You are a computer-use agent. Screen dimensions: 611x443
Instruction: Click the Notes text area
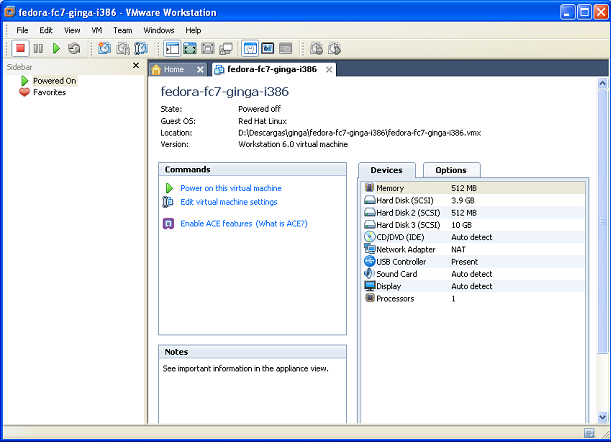point(253,391)
